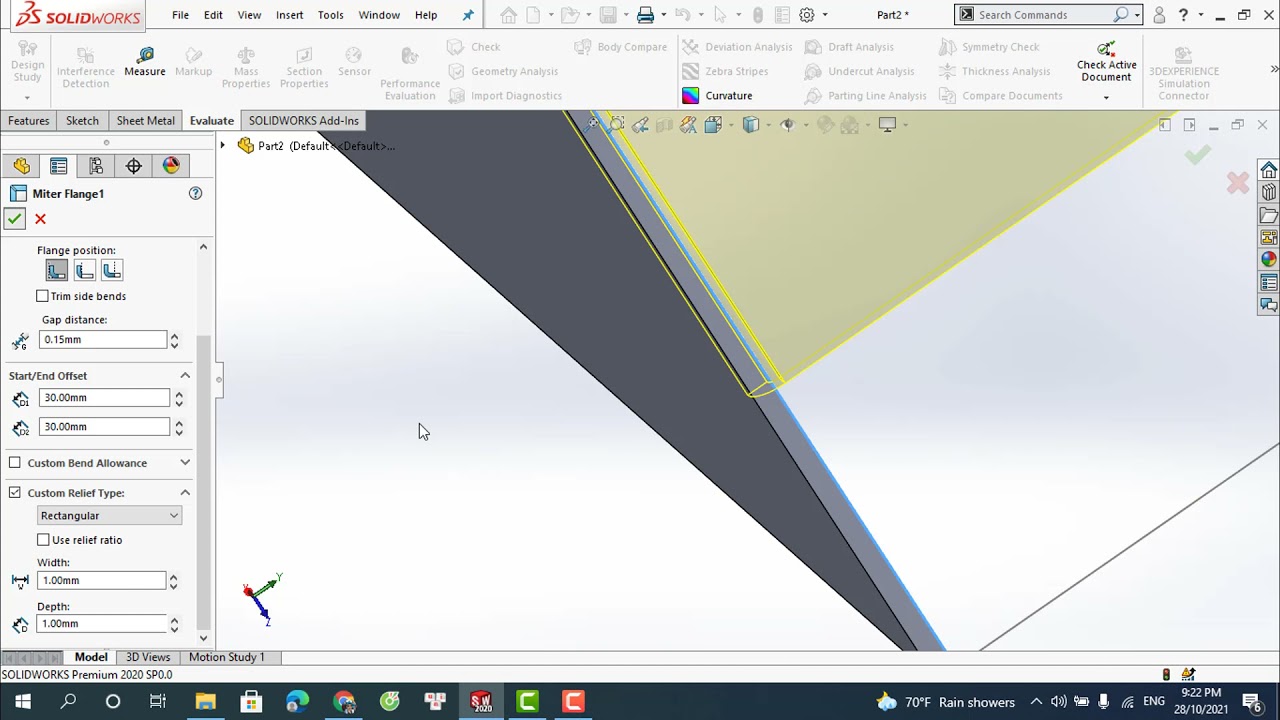Click the Gap distance input field
This screenshot has height=720, width=1280.
[103, 340]
